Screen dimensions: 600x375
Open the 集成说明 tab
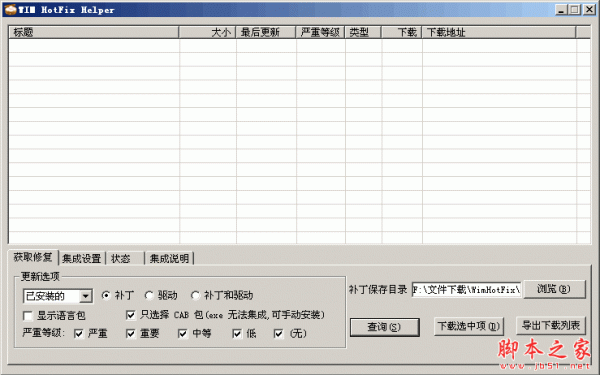[169, 259]
